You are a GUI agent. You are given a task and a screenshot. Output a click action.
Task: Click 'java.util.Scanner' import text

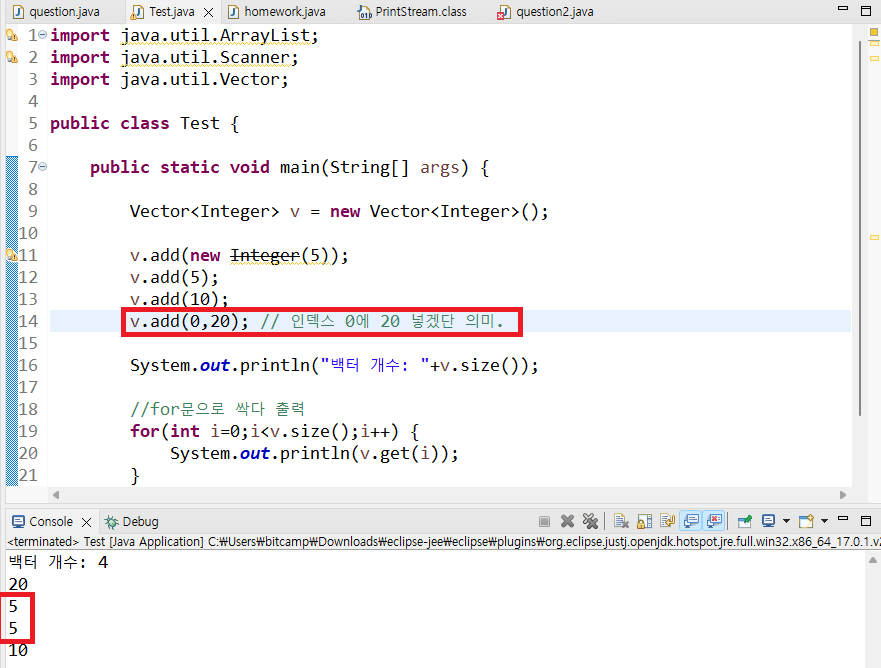pyautogui.click(x=205, y=57)
